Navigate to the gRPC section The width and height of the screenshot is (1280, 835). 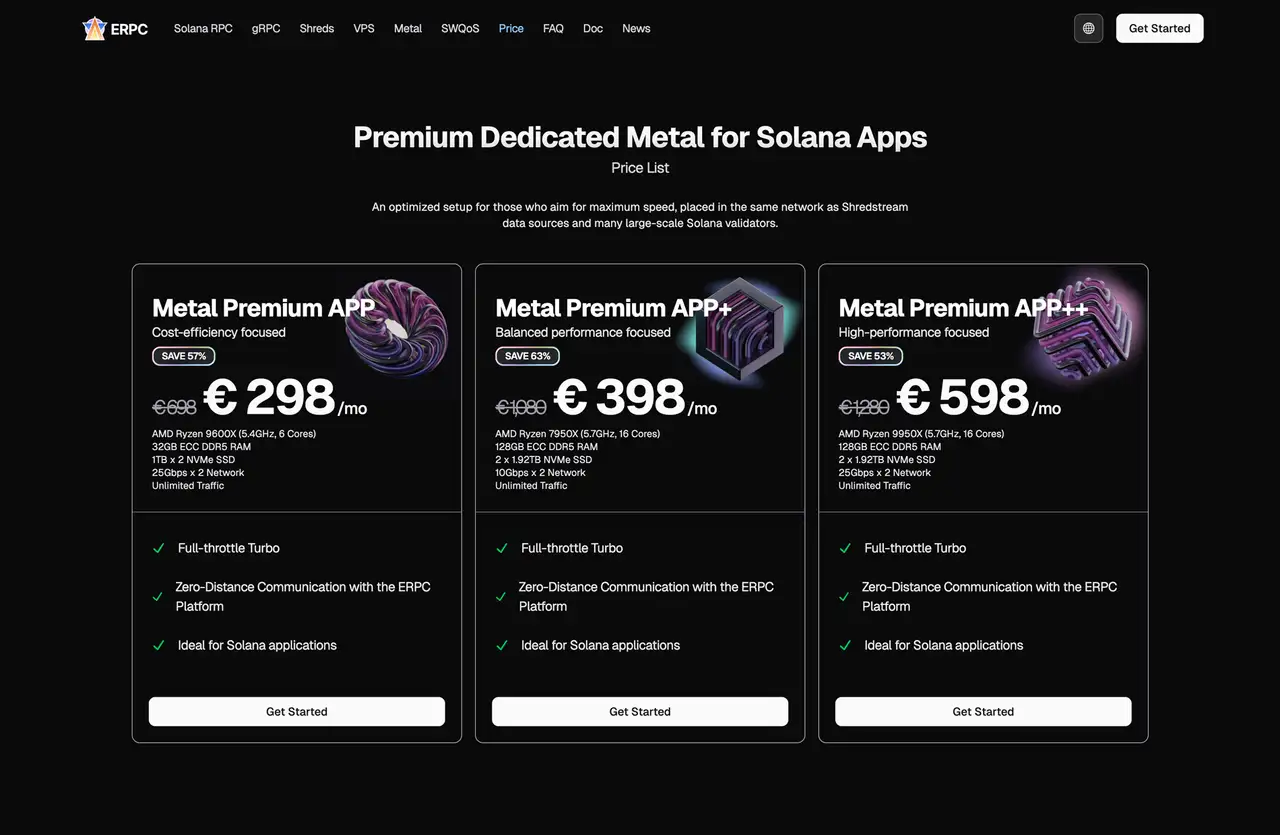tap(265, 28)
